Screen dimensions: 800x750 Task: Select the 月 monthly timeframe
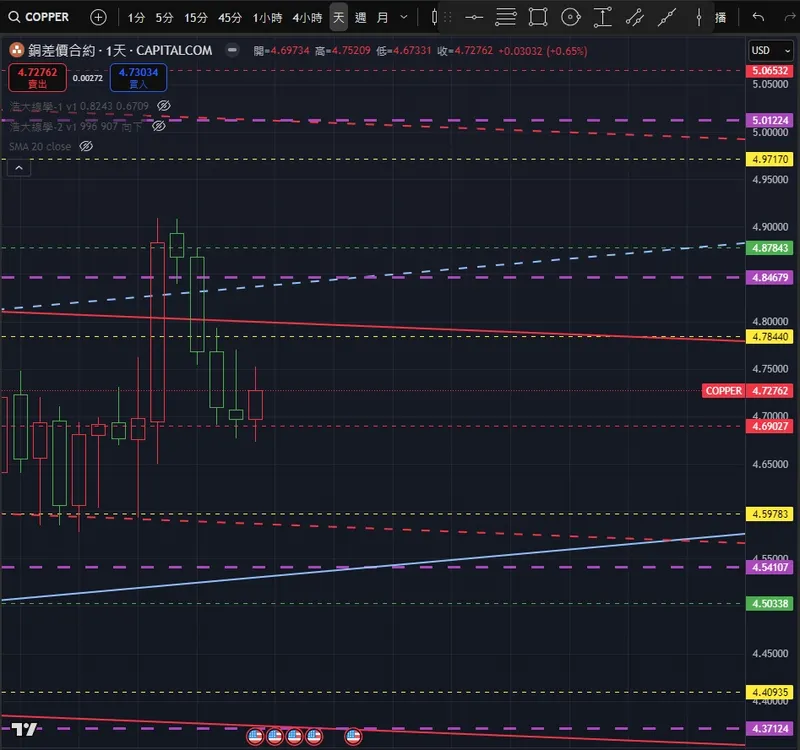point(382,18)
